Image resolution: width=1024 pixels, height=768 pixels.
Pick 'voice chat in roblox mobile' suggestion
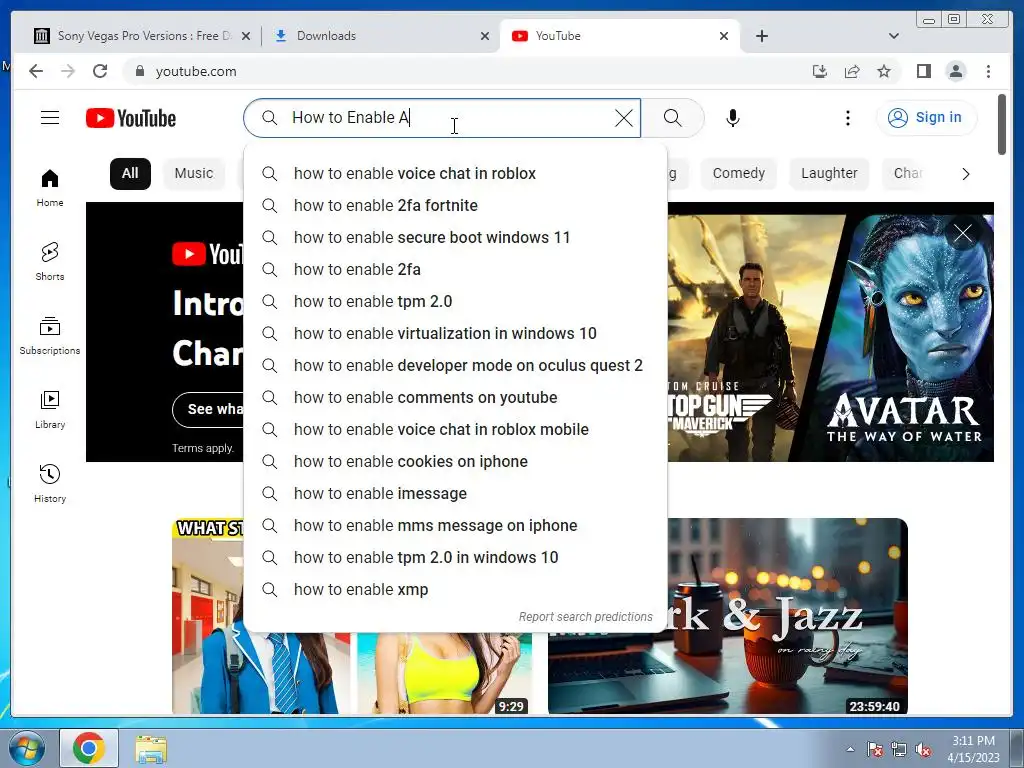coord(455,430)
